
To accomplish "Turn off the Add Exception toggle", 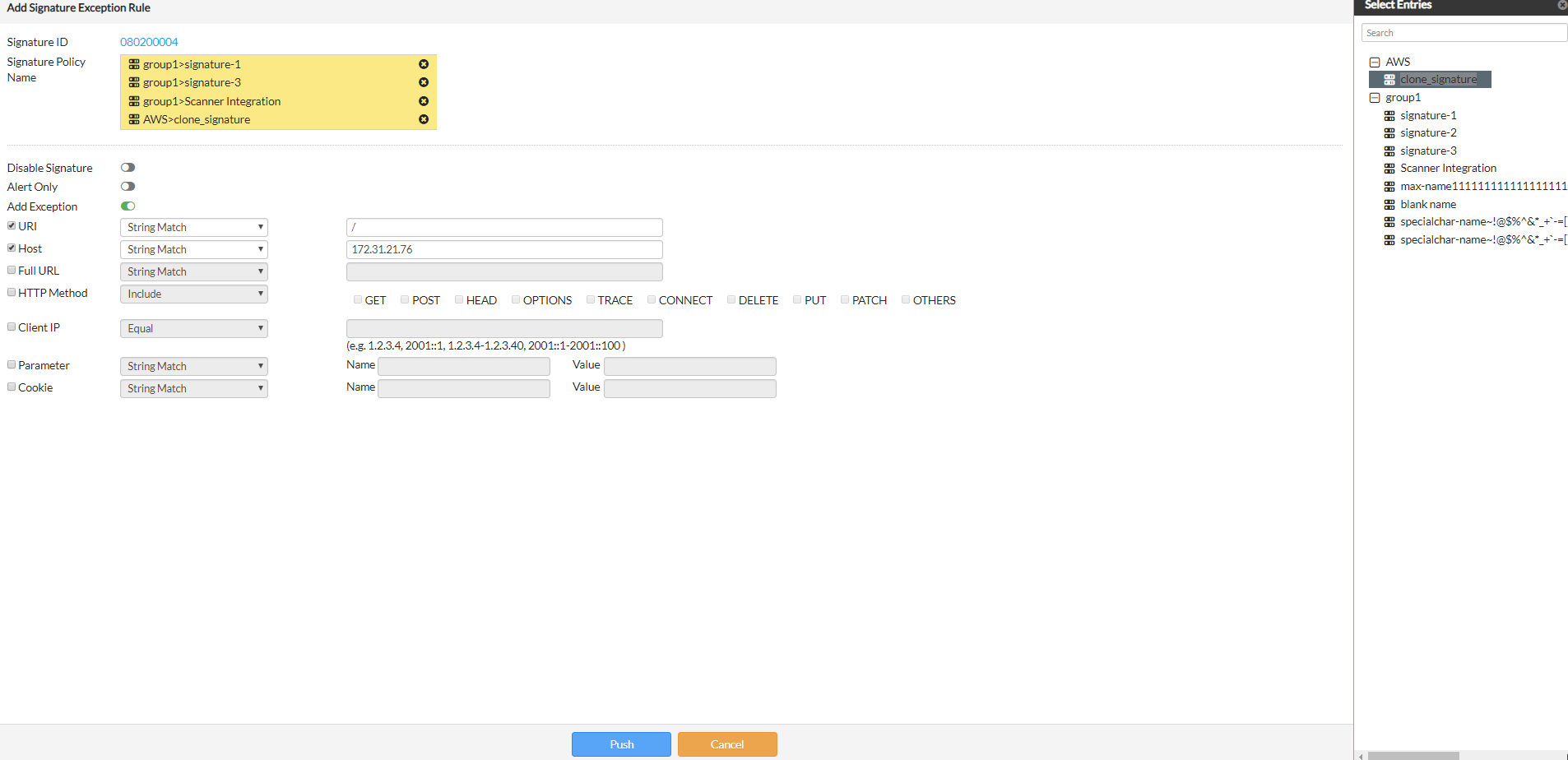I will pos(128,206).
